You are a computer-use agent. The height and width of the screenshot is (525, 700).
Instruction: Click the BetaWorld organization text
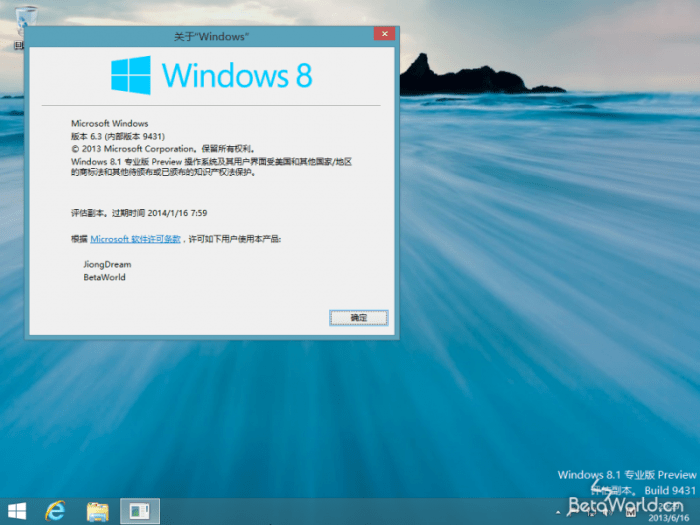coord(104,277)
